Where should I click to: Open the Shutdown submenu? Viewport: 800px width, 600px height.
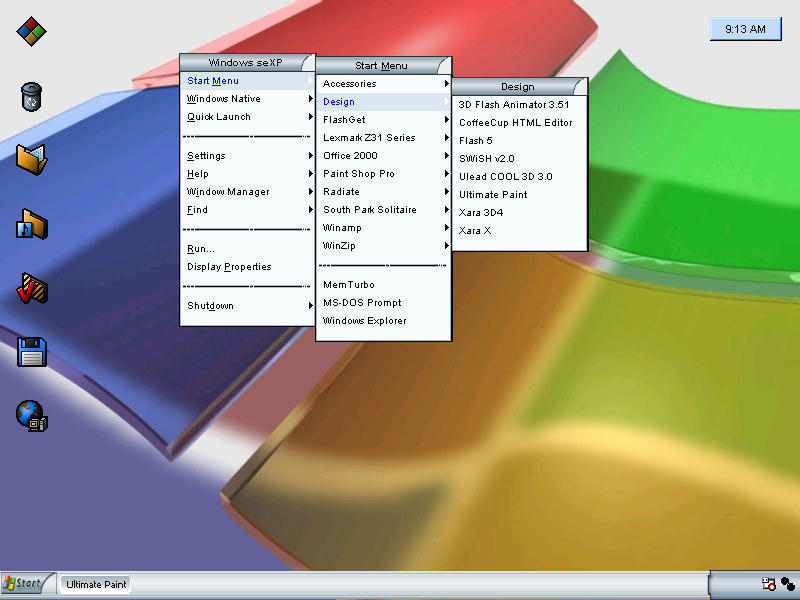247,306
